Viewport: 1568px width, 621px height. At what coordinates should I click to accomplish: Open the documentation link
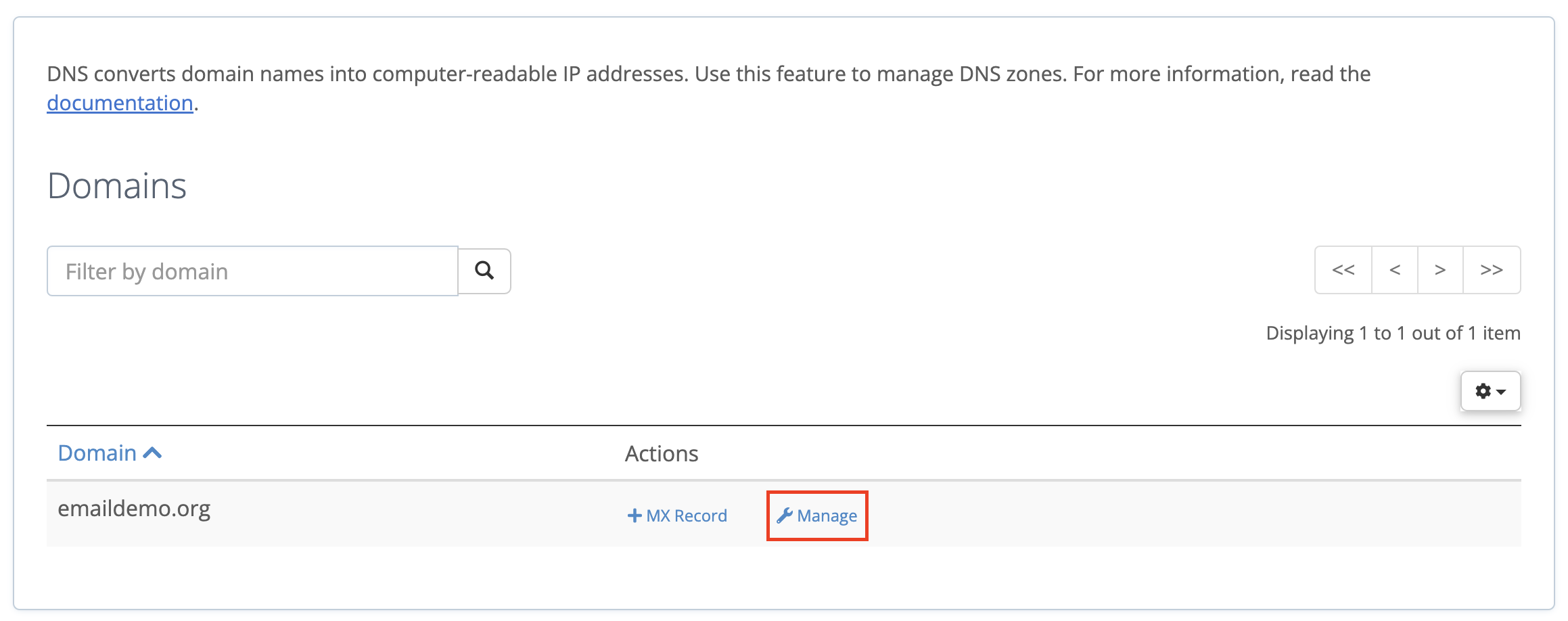(120, 103)
